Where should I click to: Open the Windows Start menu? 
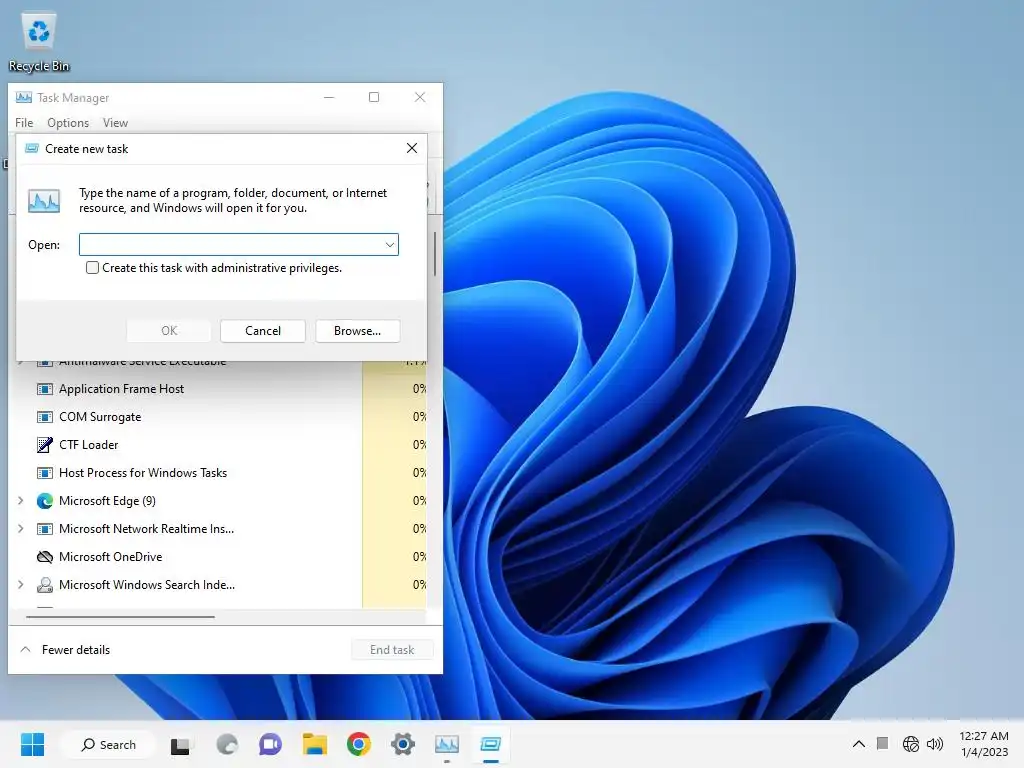(x=33, y=744)
